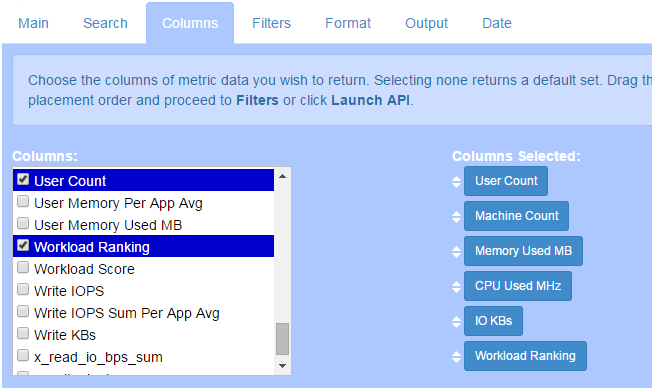652x388 pixels.
Task: Click the User Memory Per App Avg label
Action: coord(118,203)
